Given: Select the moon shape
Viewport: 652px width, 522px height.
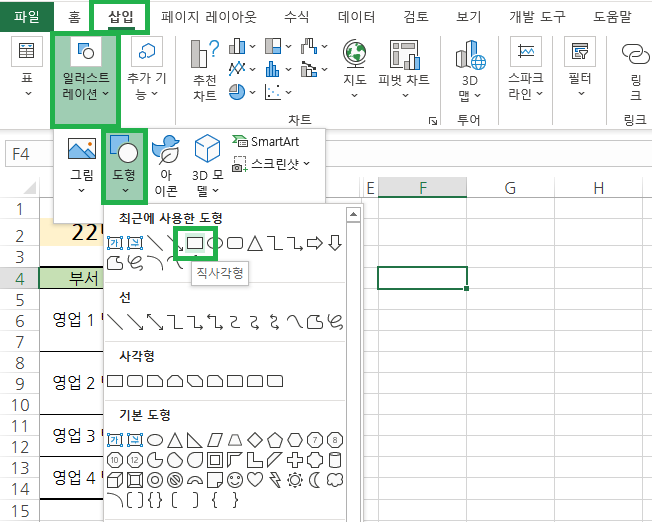Looking at the screenshot, I should coord(315,480).
